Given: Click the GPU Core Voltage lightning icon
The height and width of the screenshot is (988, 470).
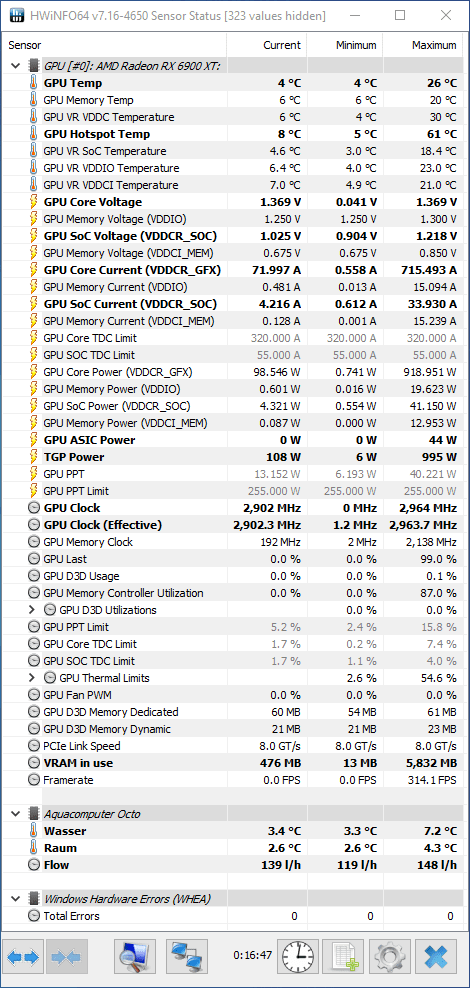Looking at the screenshot, I should (33, 202).
